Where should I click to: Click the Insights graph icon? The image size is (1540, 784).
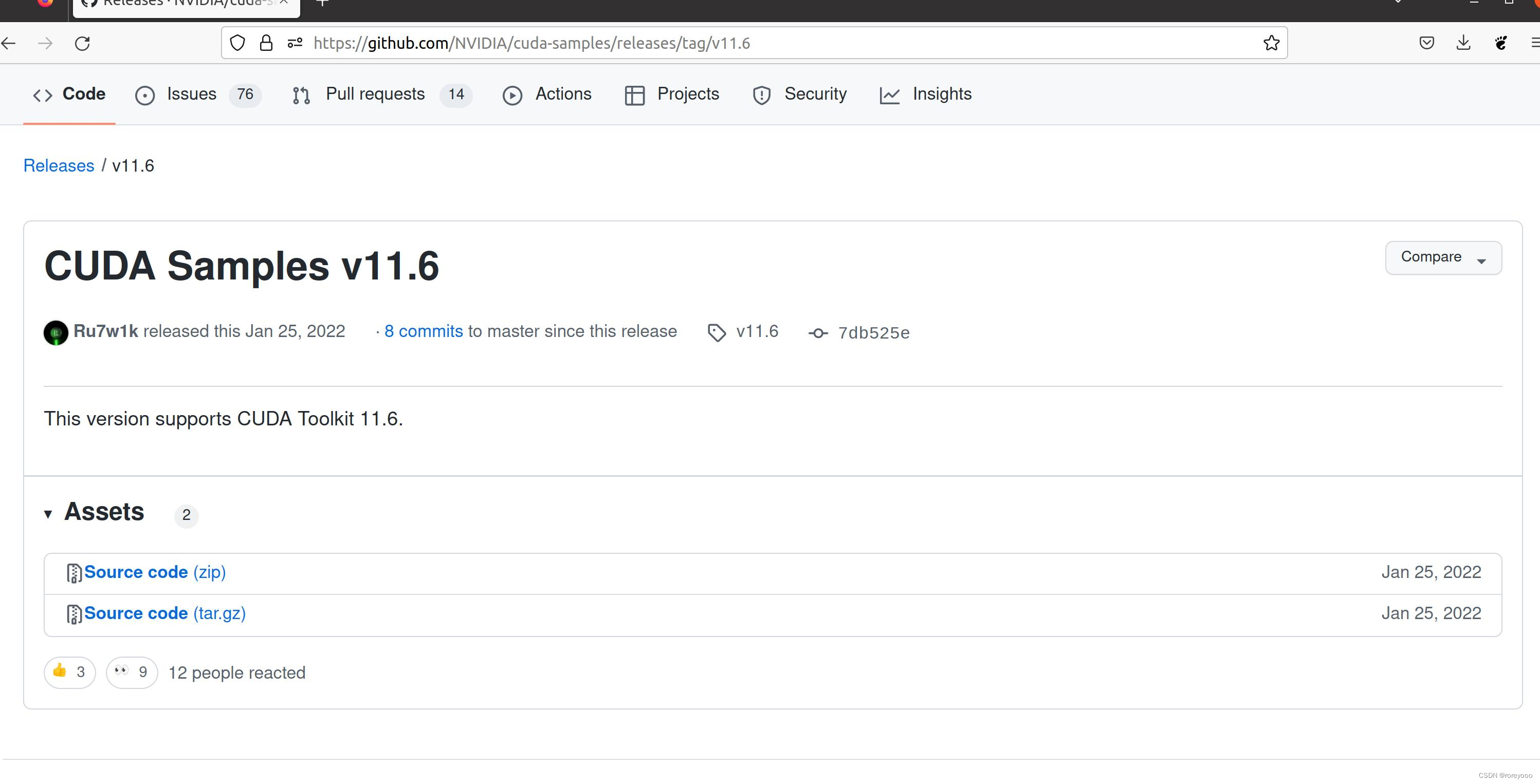pos(890,95)
